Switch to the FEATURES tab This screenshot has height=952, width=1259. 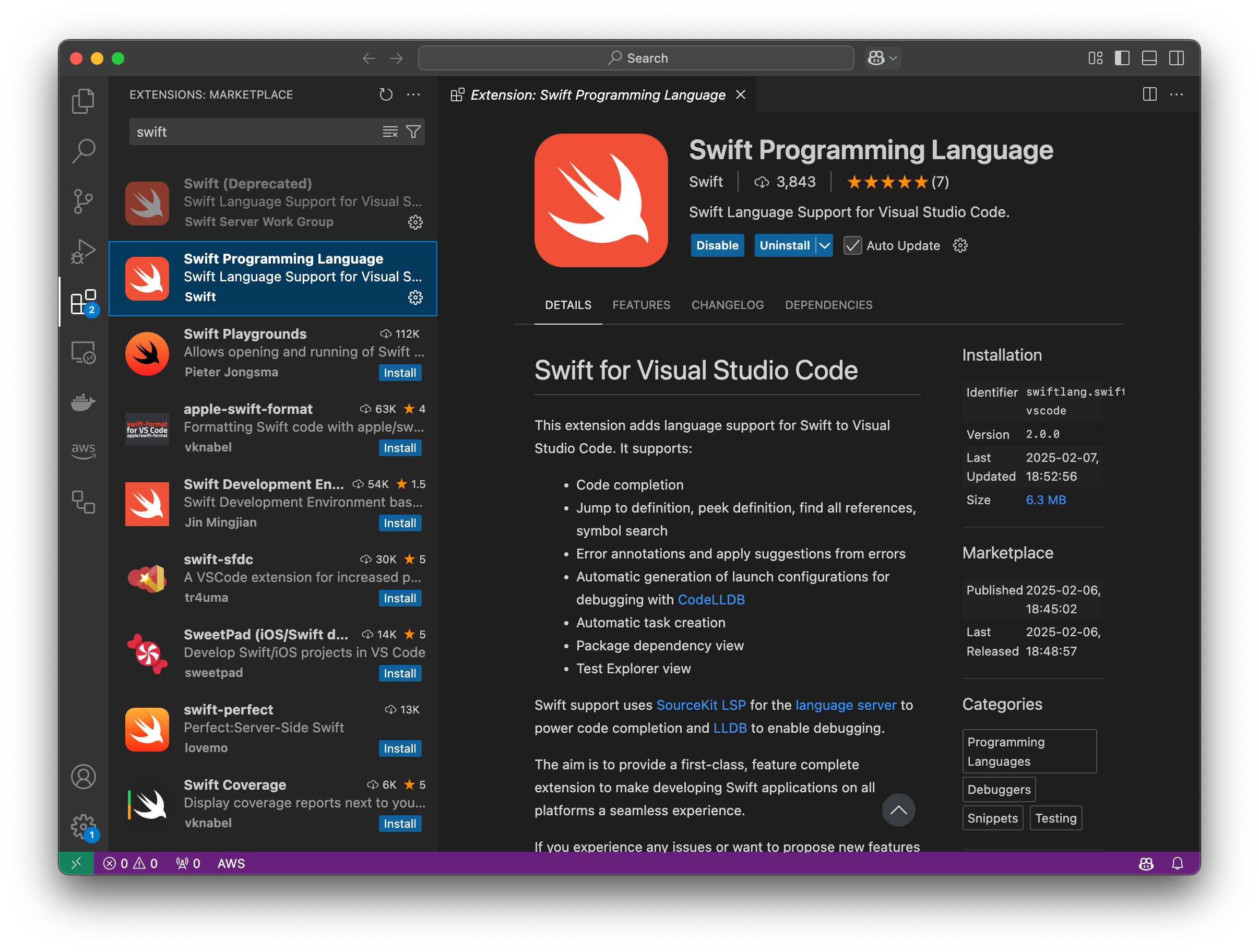pos(642,305)
